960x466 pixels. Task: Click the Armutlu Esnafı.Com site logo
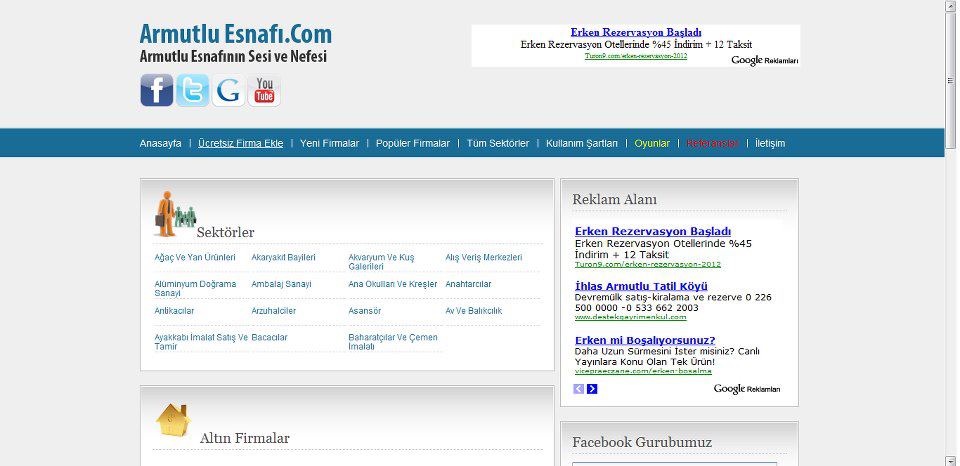(235, 34)
